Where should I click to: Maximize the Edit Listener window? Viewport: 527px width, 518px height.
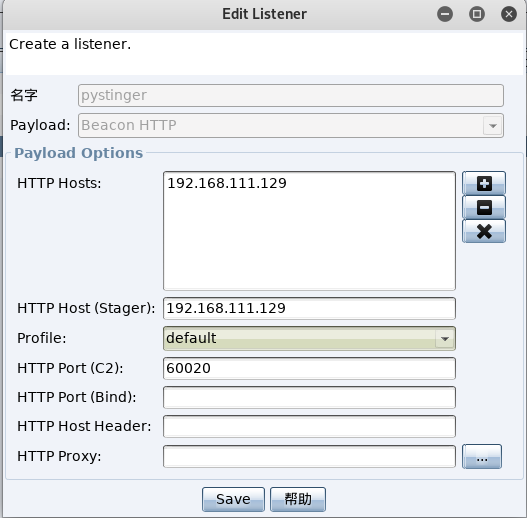point(477,14)
